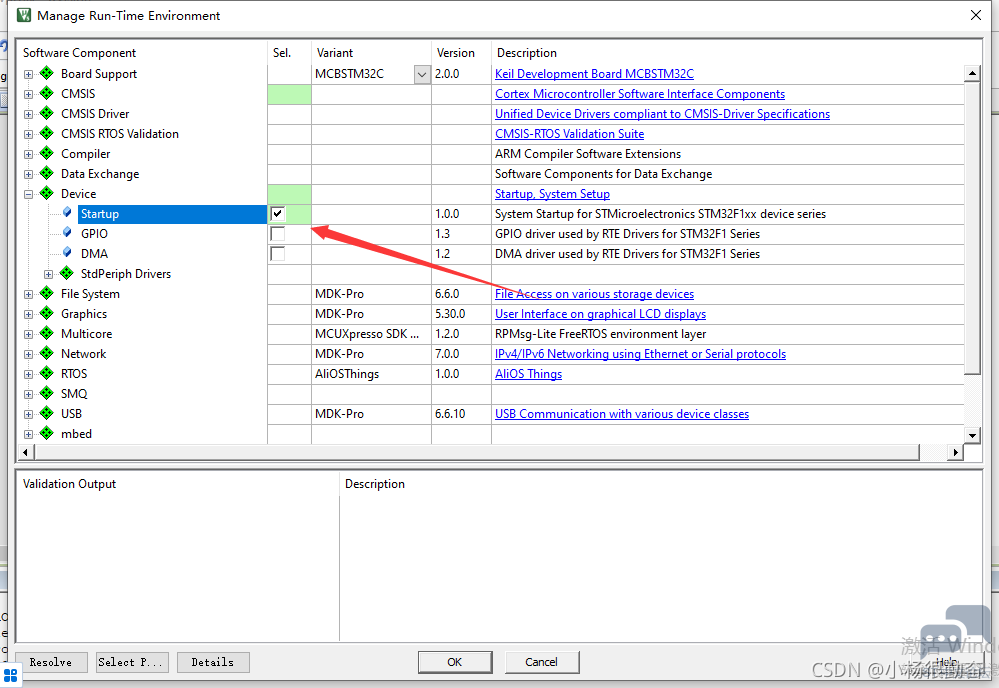Click the Cancel button
Viewport: 999px width, 688px height.
point(542,662)
